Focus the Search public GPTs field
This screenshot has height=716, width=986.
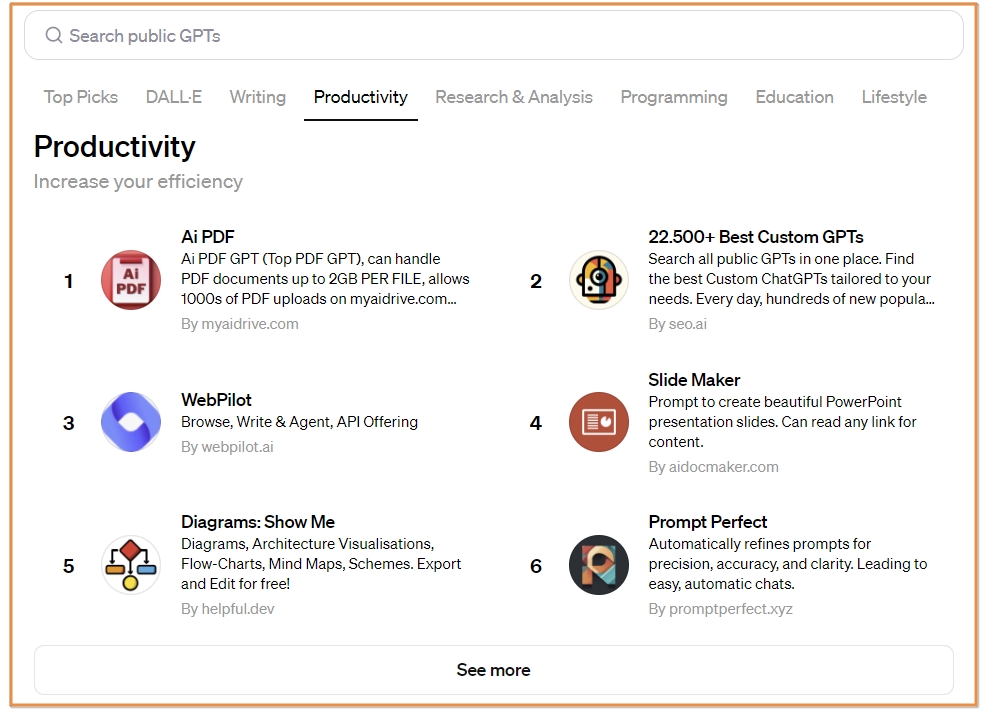point(494,36)
